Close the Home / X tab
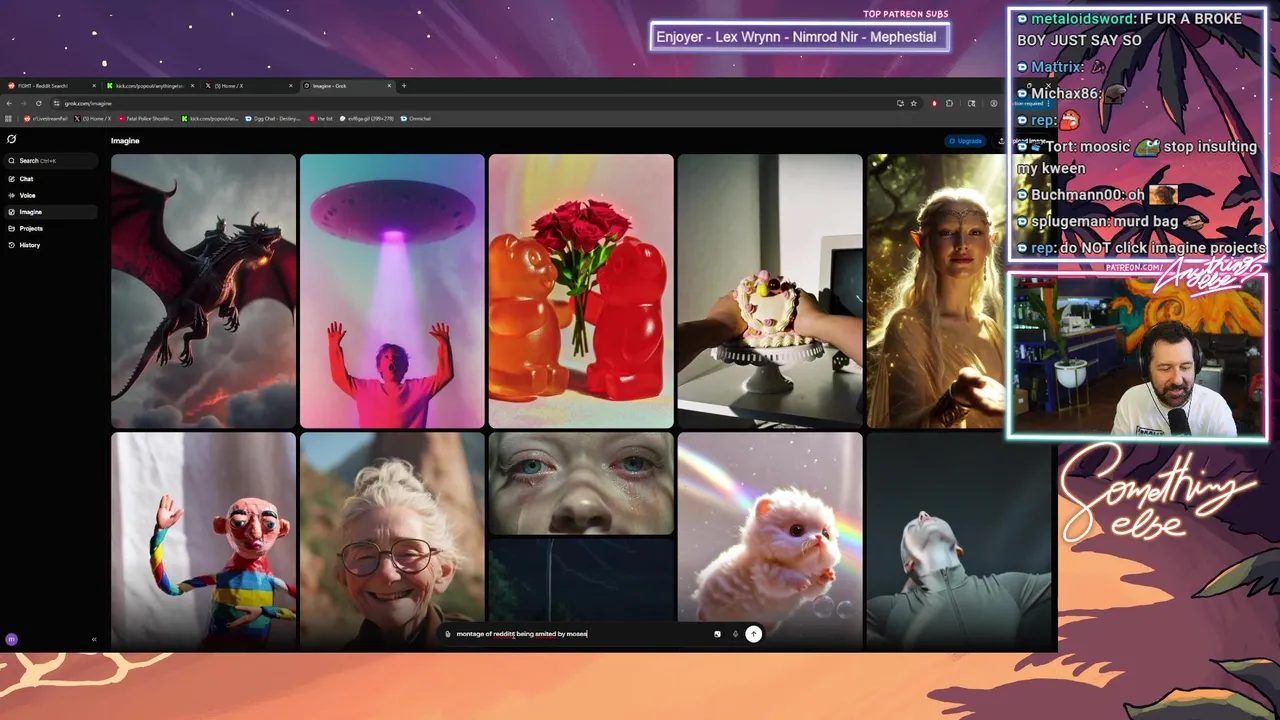Screen dimensions: 1280x720 coord(291,86)
